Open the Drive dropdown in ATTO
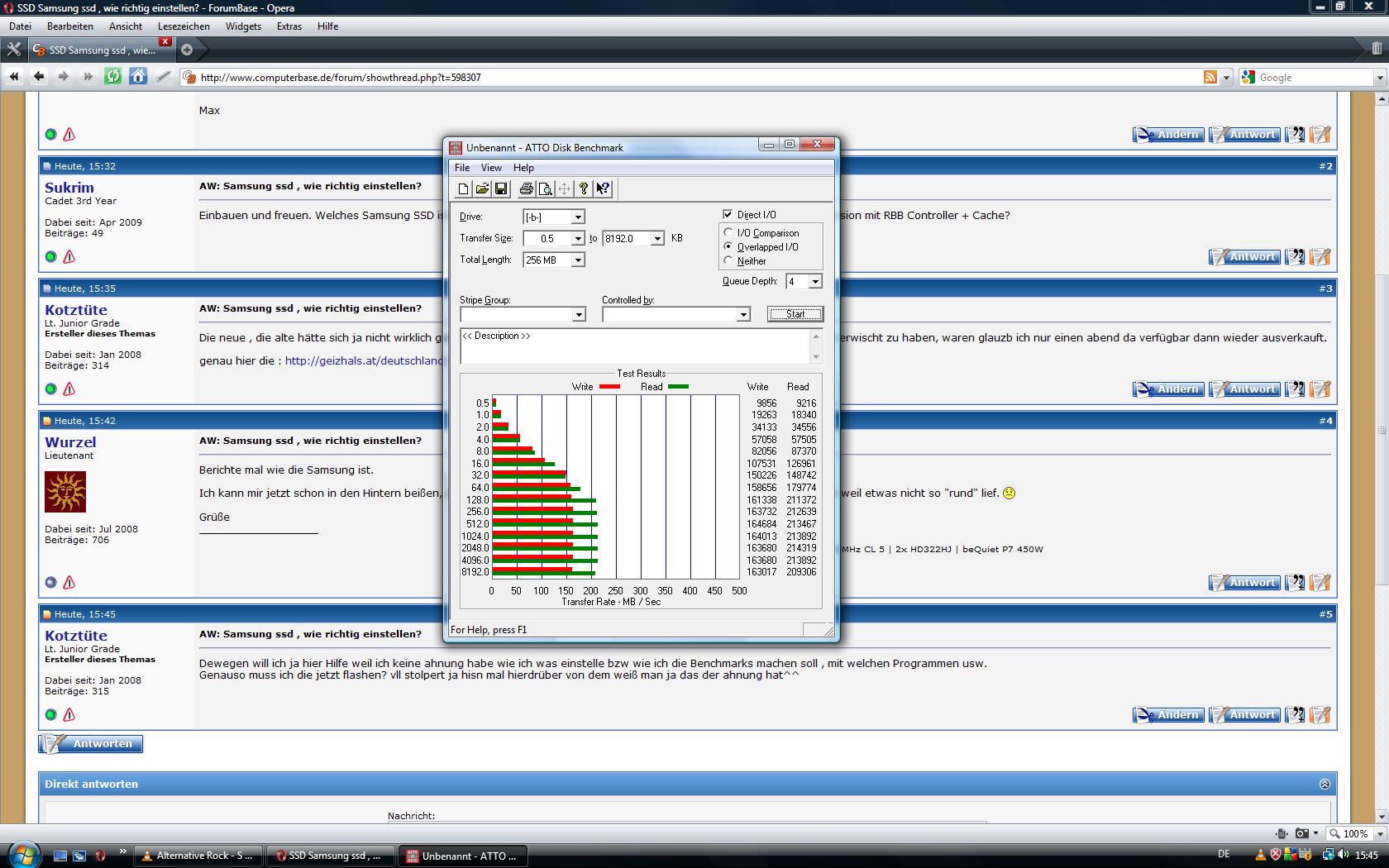The image size is (1389, 868). click(578, 217)
